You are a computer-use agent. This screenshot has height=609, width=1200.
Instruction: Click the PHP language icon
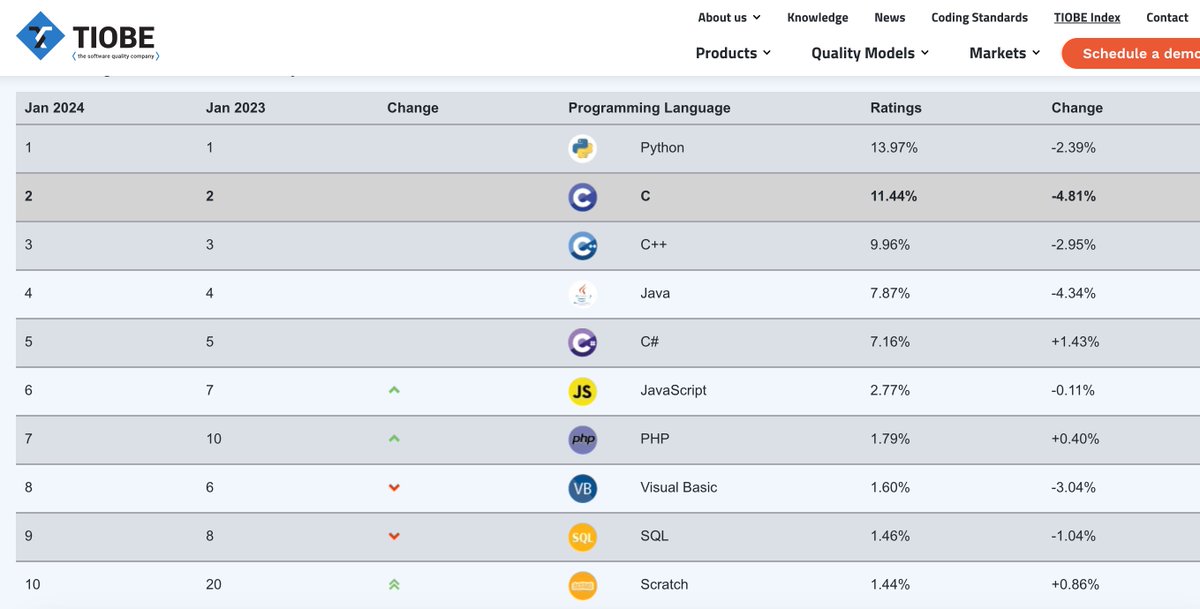pos(582,439)
